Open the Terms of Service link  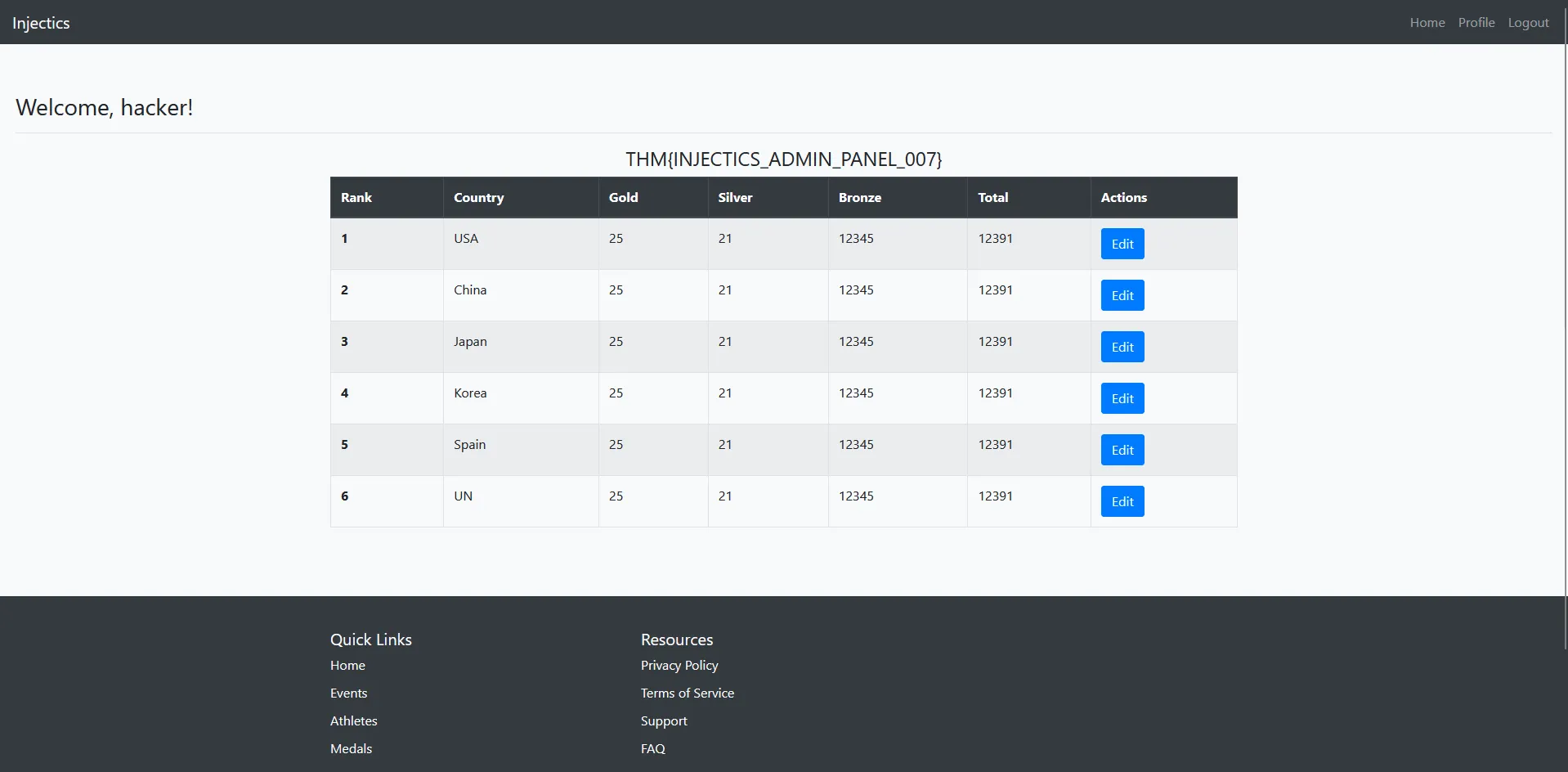[x=687, y=693]
